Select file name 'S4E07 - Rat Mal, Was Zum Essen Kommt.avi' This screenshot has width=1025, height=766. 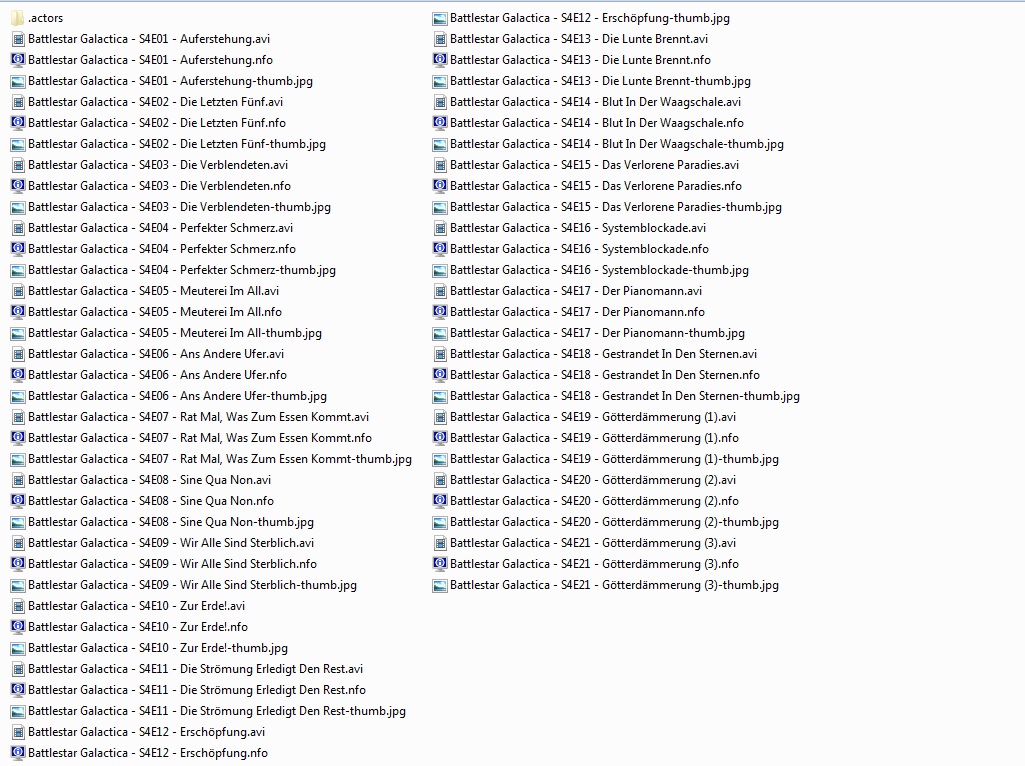coord(199,417)
